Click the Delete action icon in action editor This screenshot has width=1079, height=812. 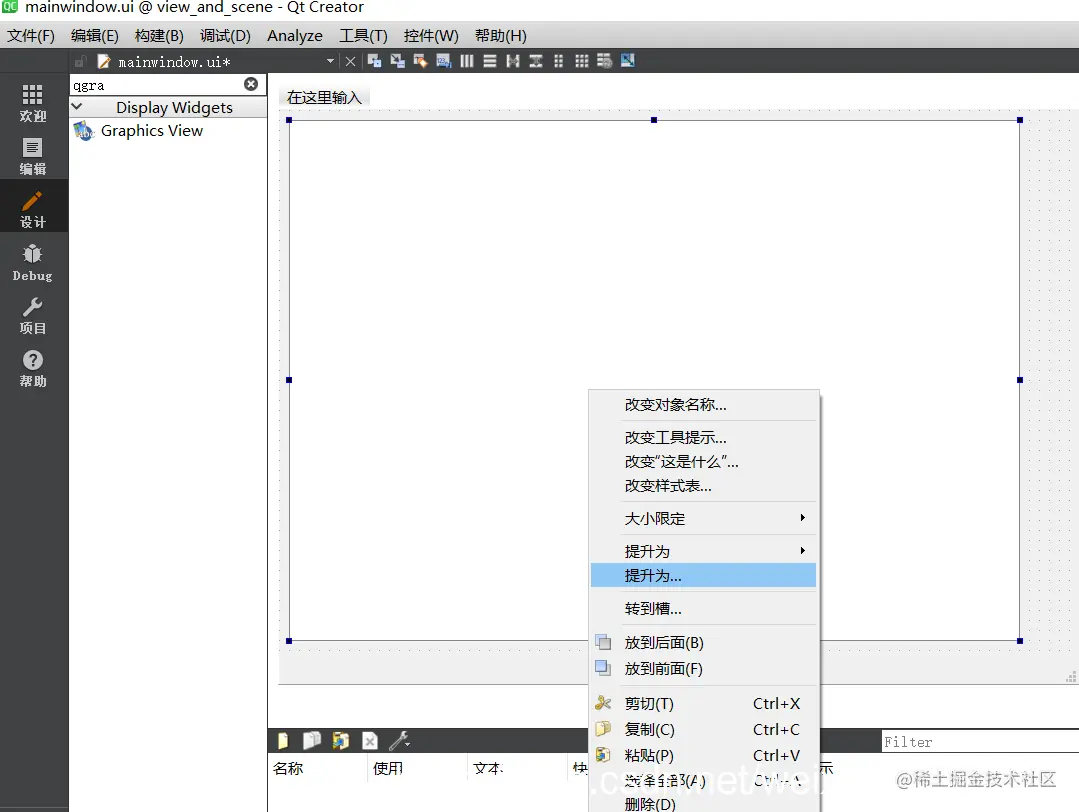(370, 740)
